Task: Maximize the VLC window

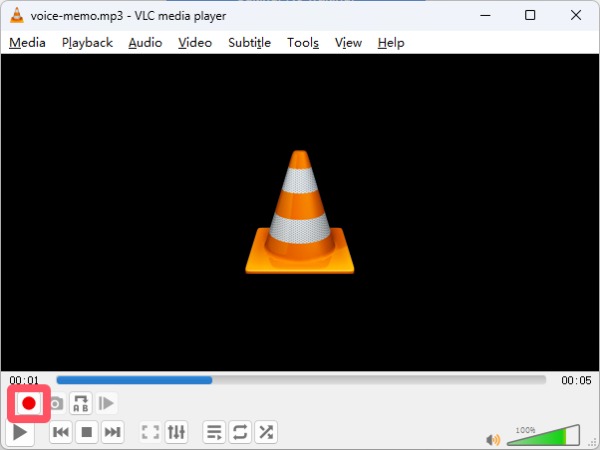Action: click(x=530, y=15)
